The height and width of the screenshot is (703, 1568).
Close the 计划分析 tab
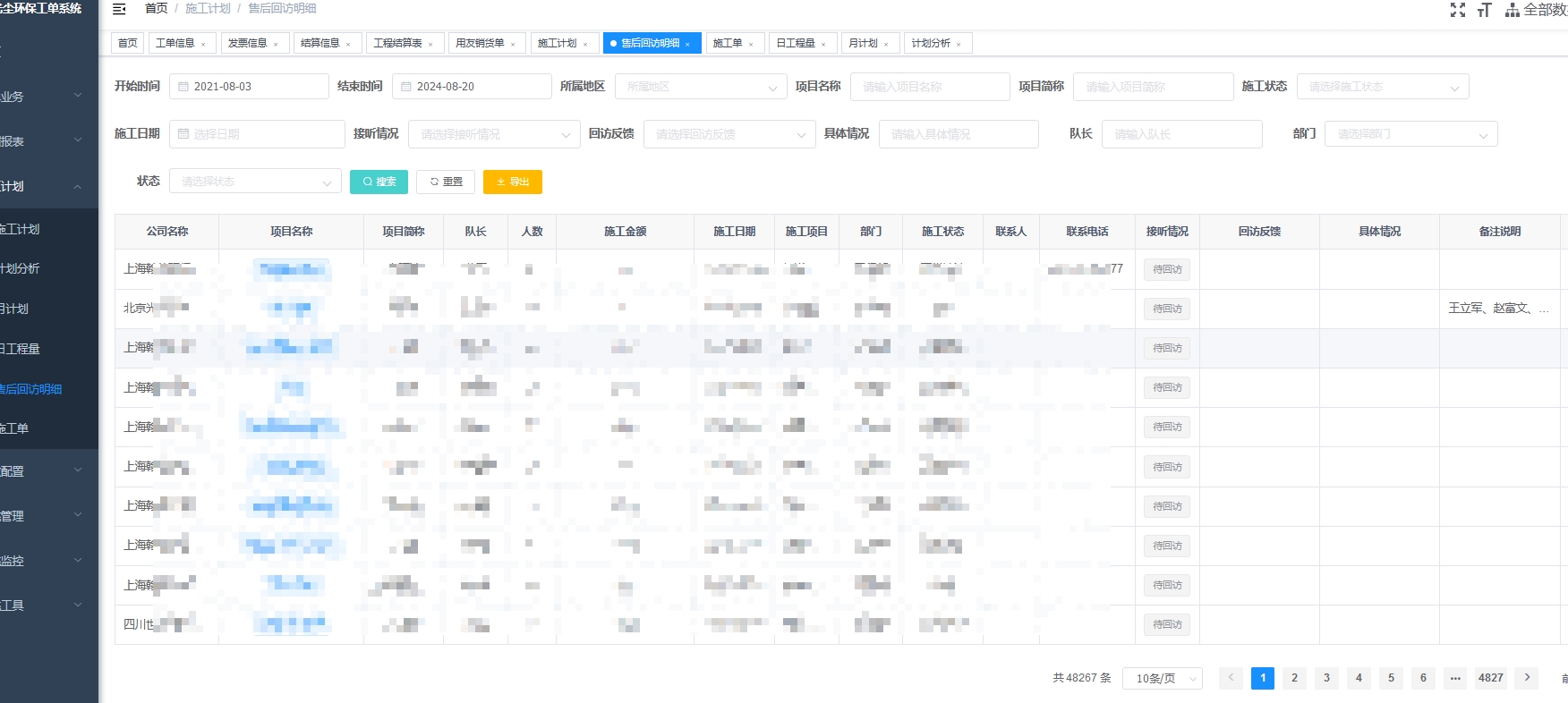[959, 44]
